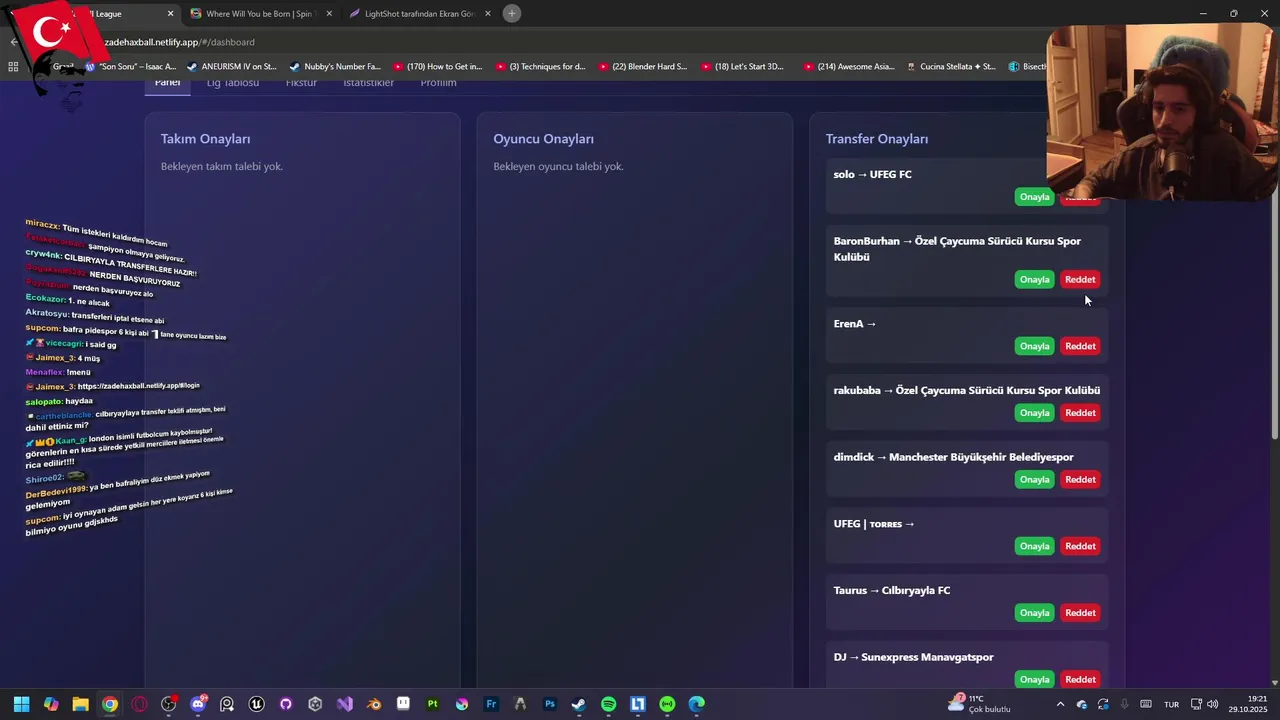Viewport: 1280px width, 720px height.
Task: Open Opera GX from the taskbar
Action: pyautogui.click(x=139, y=704)
